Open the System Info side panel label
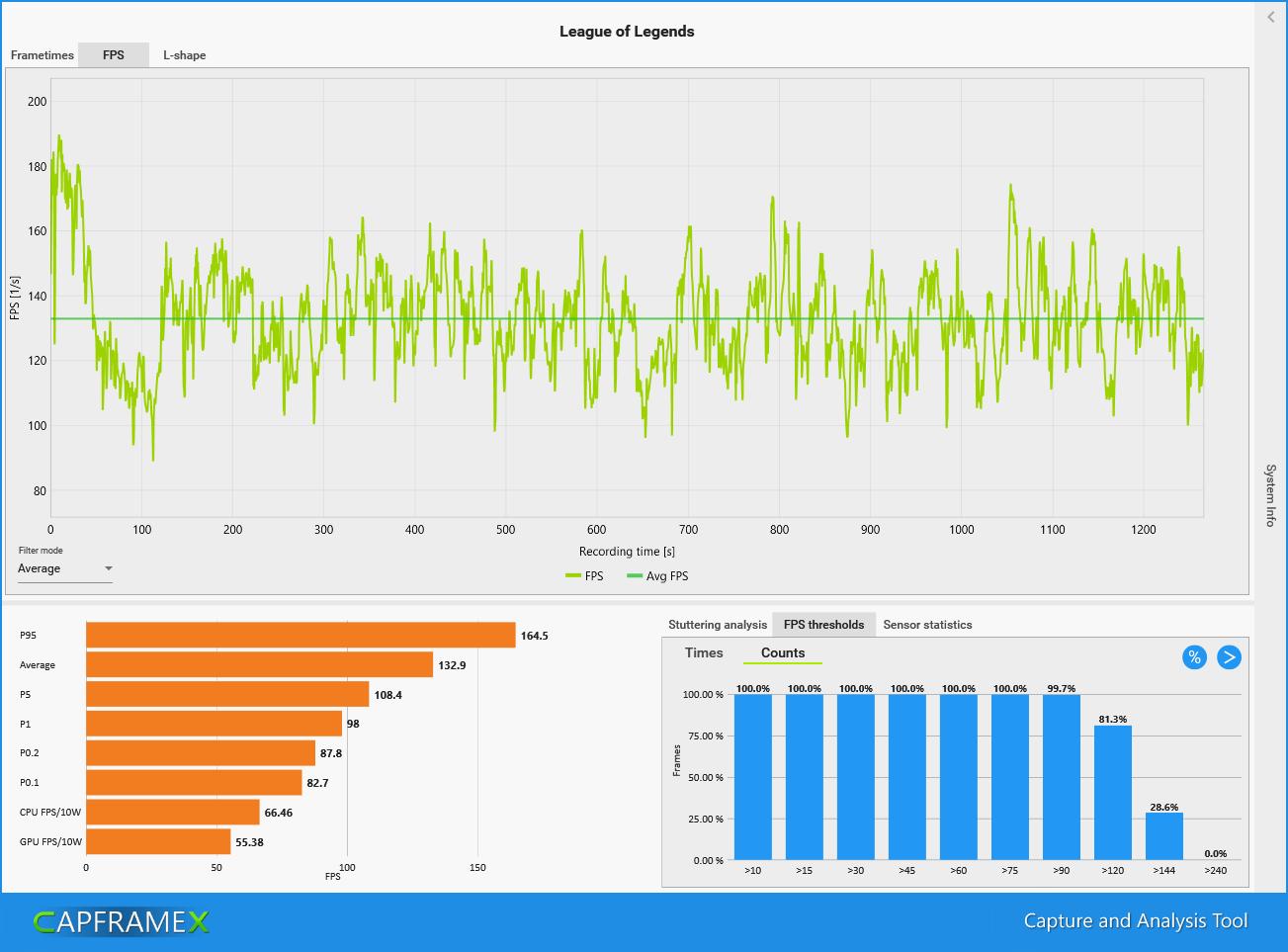Screen dimensions: 1288x952 pyautogui.click(x=1271, y=494)
